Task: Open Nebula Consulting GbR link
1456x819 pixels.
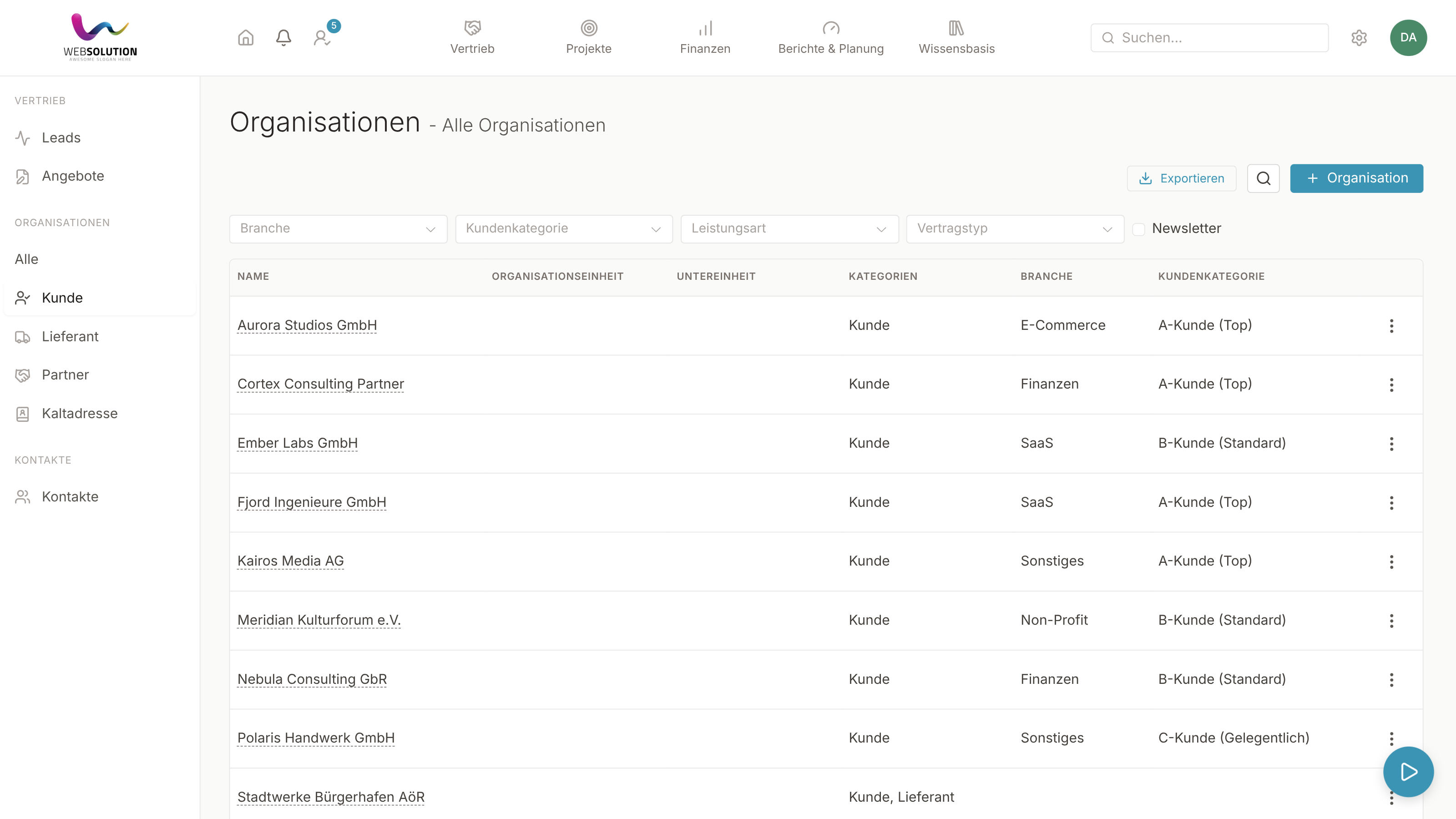Action: coord(312,679)
